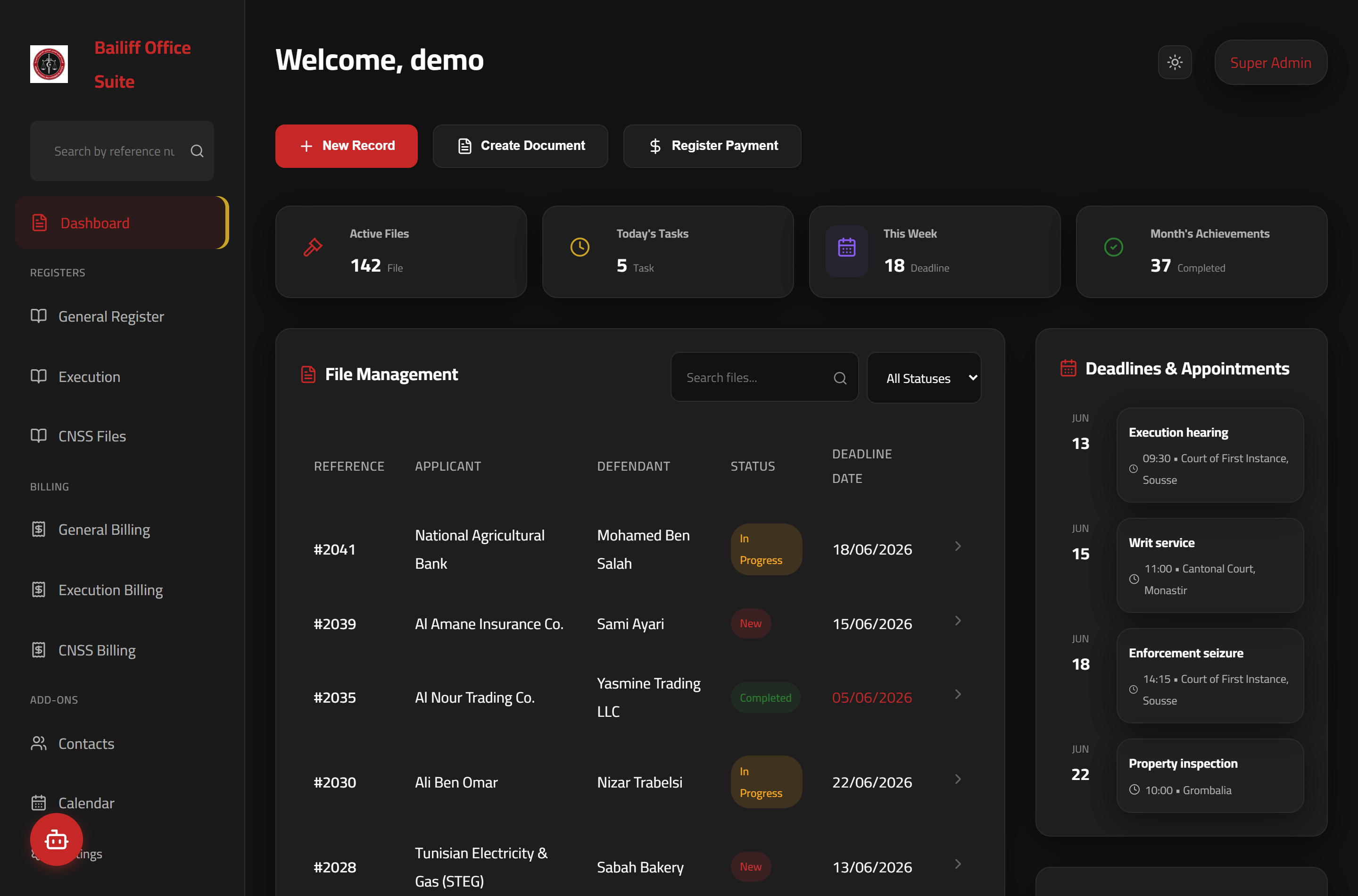Toggle light theme with the sun icon
This screenshot has width=1358, height=896.
[x=1175, y=62]
